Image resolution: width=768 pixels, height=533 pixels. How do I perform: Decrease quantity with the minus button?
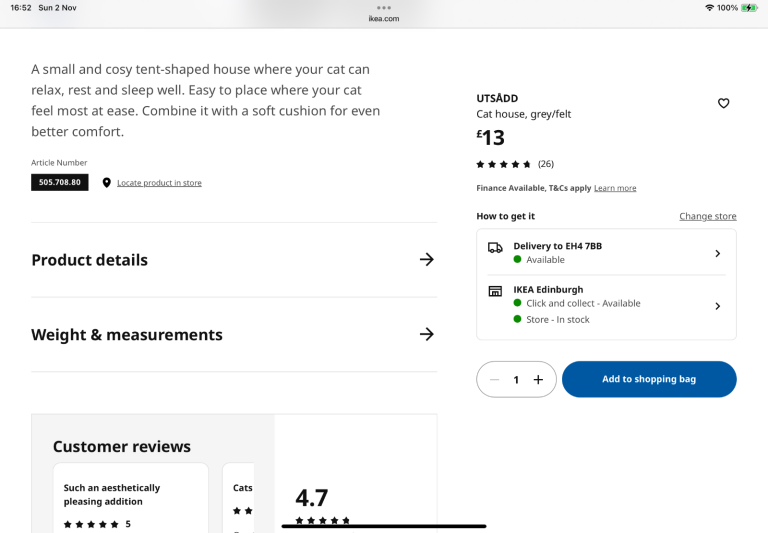494,380
